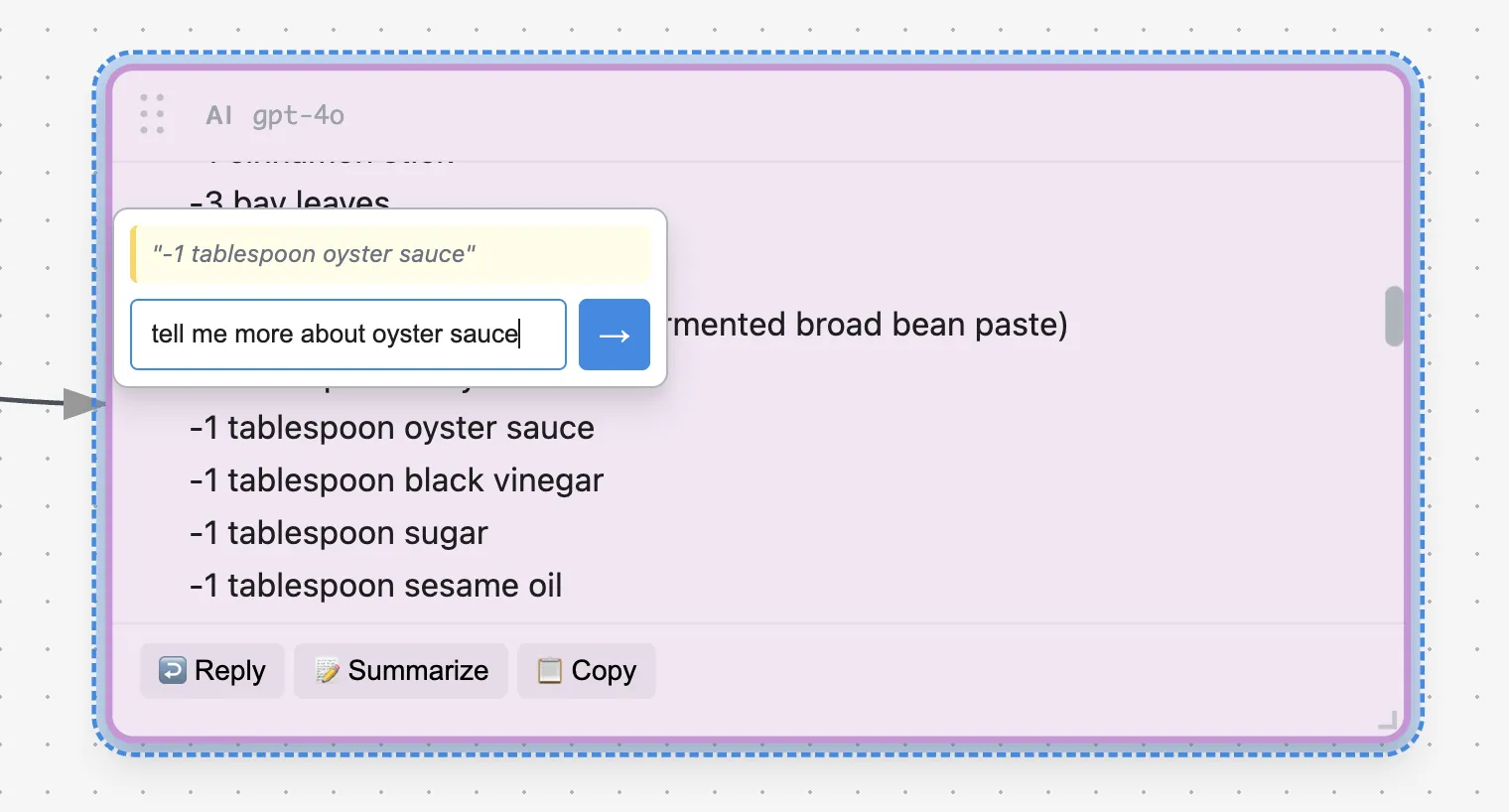Click the bay leaves ingredient text
Image resolution: width=1509 pixels, height=812 pixels.
click(x=289, y=202)
